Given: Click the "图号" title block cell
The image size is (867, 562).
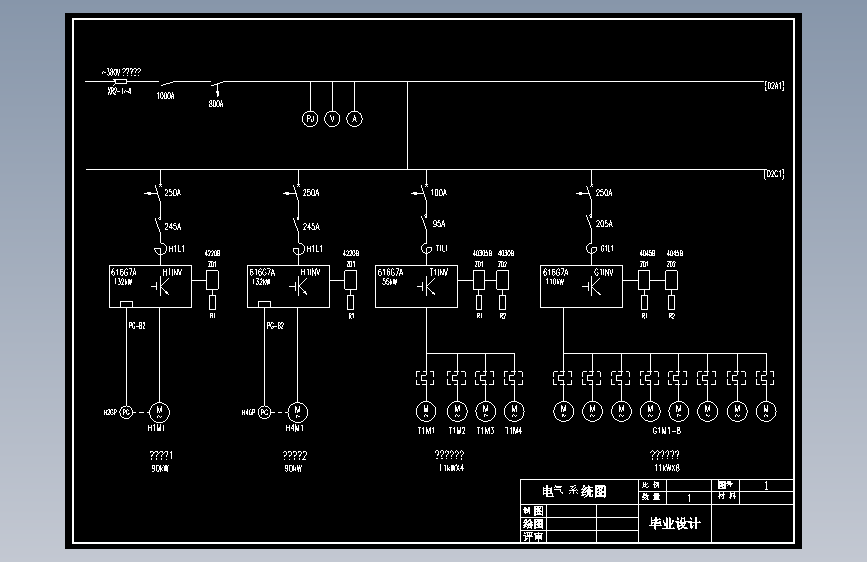Looking at the screenshot, I should (725, 485).
